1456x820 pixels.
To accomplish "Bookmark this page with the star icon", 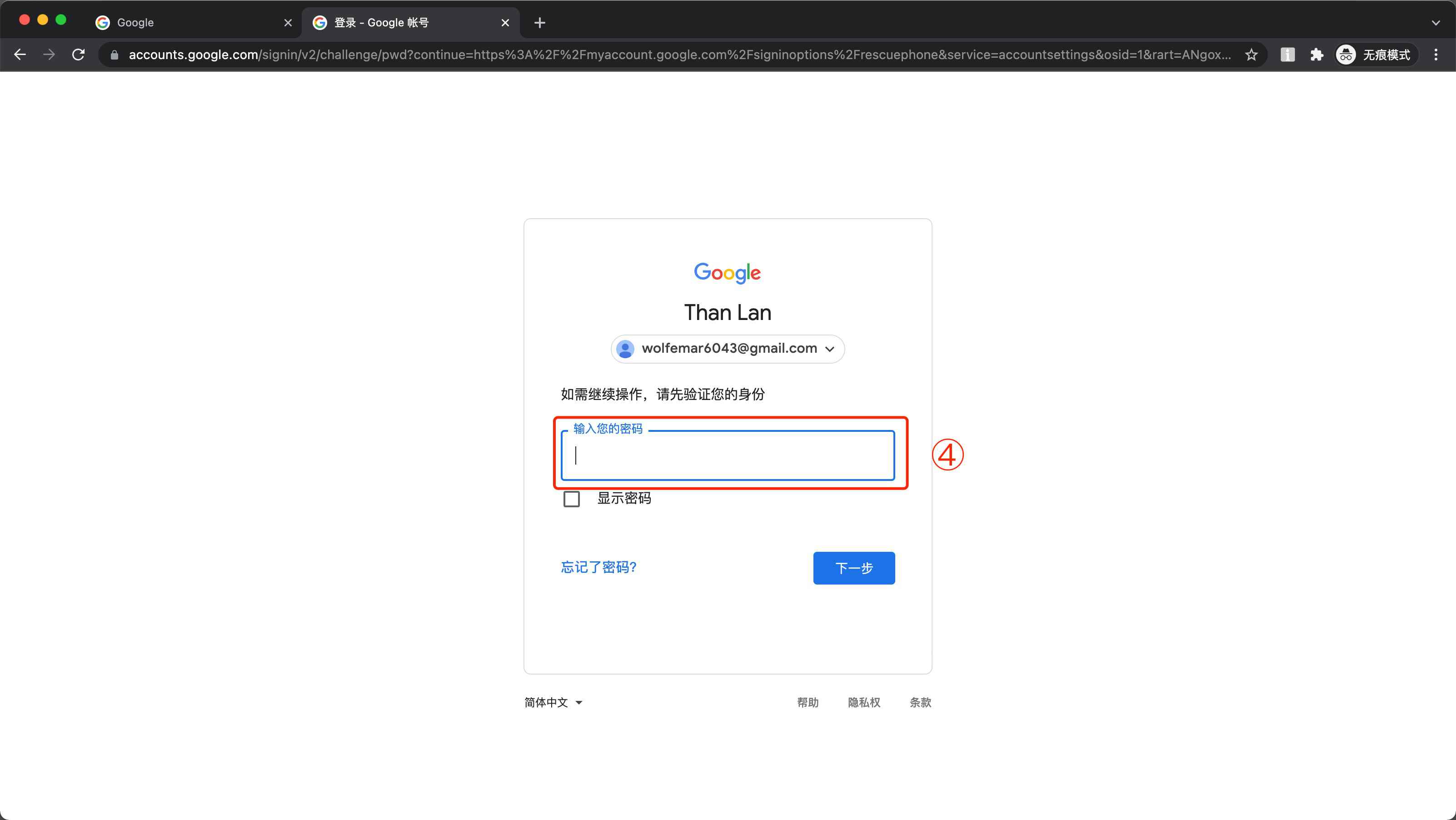I will [1251, 54].
